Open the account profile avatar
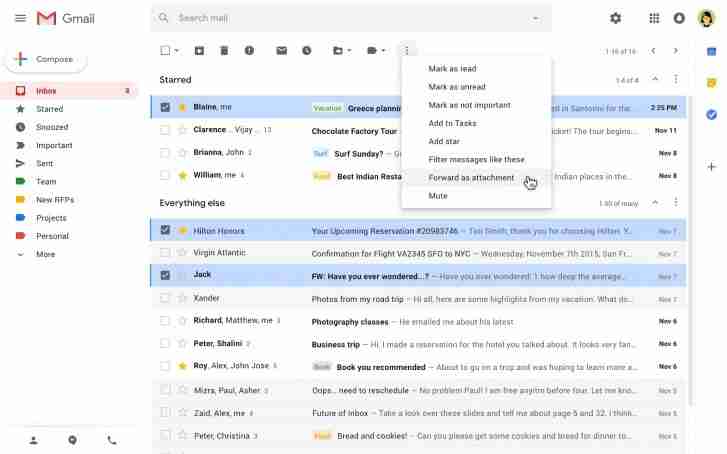This screenshot has width=727, height=454. click(x=706, y=19)
